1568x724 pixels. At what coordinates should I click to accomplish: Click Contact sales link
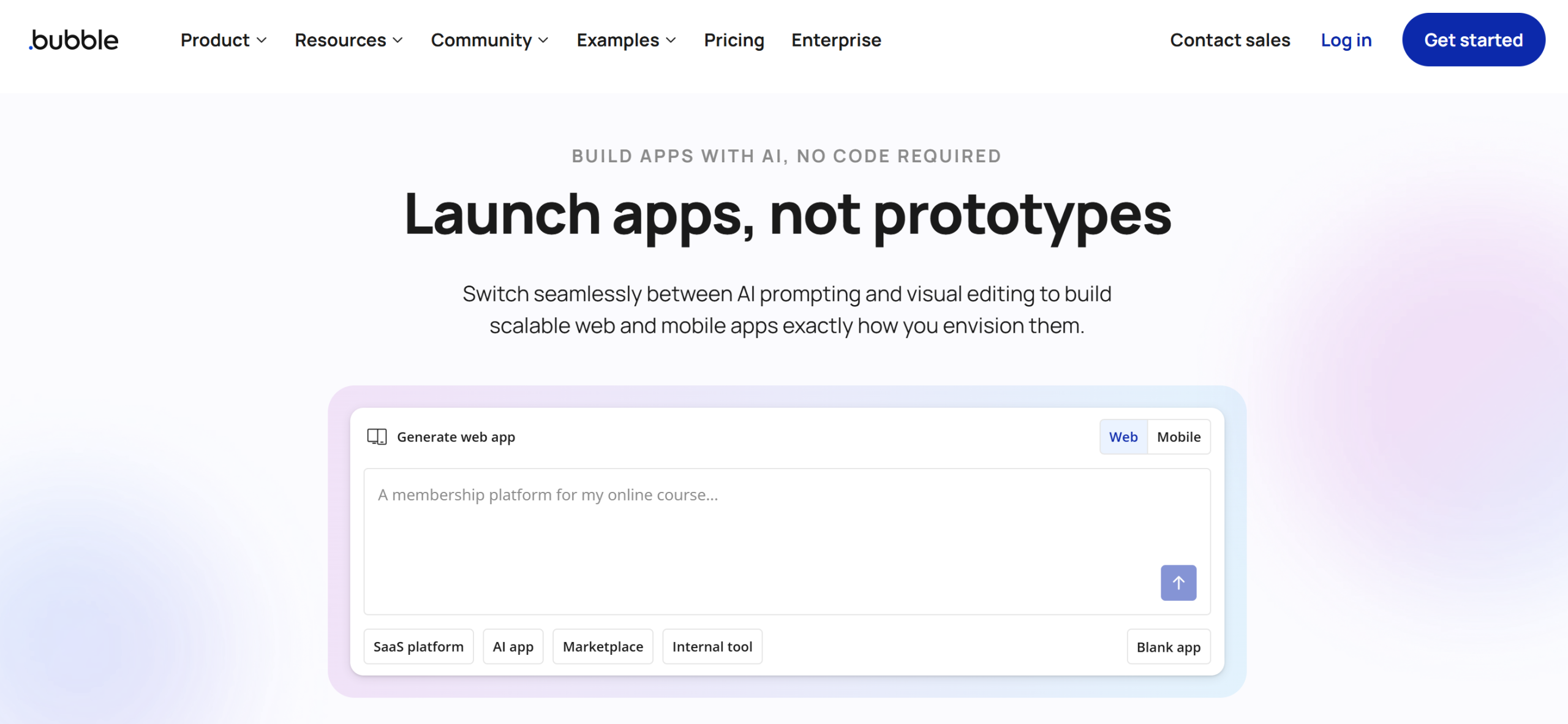click(1230, 40)
